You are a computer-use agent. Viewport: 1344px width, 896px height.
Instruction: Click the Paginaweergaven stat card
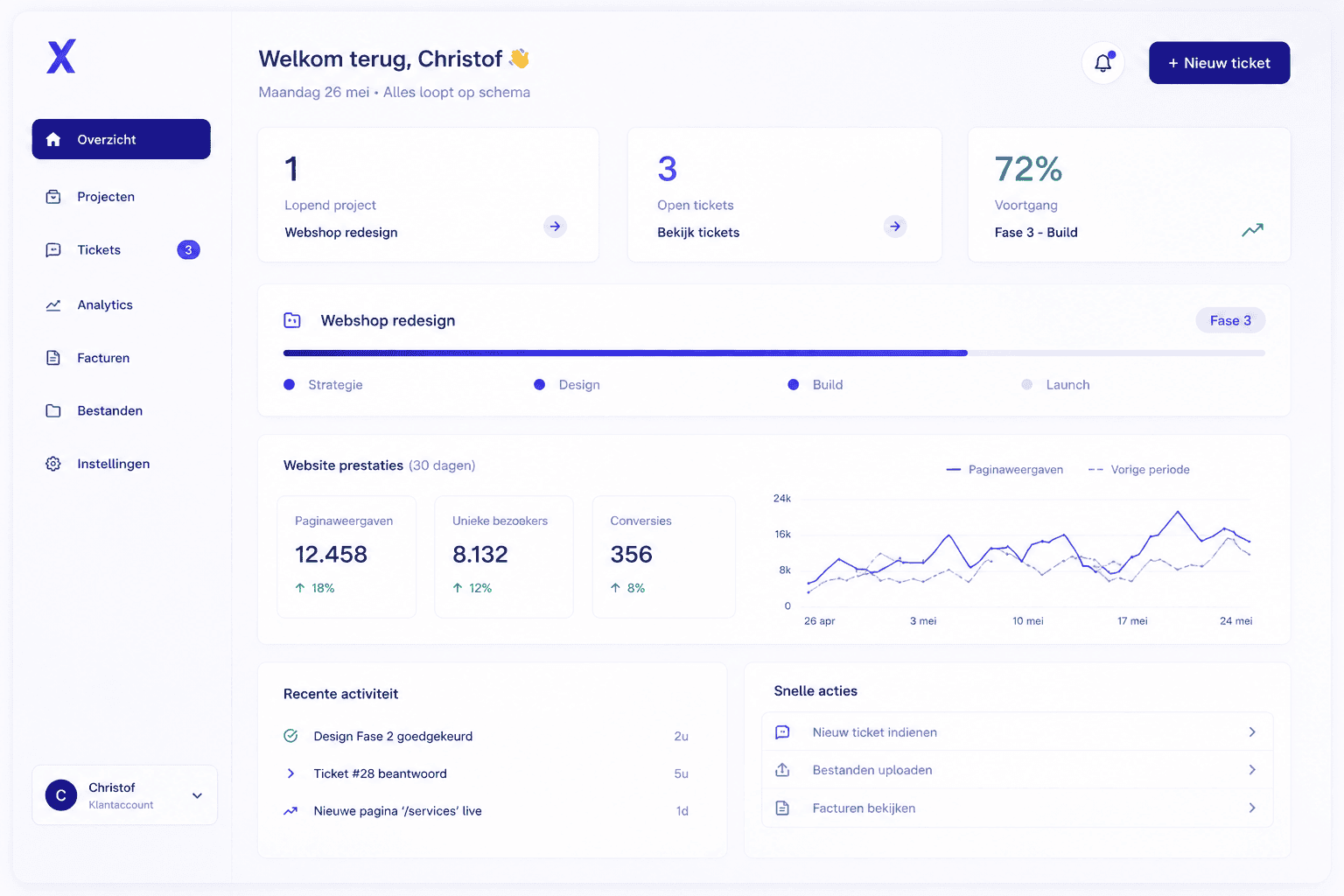pos(346,556)
